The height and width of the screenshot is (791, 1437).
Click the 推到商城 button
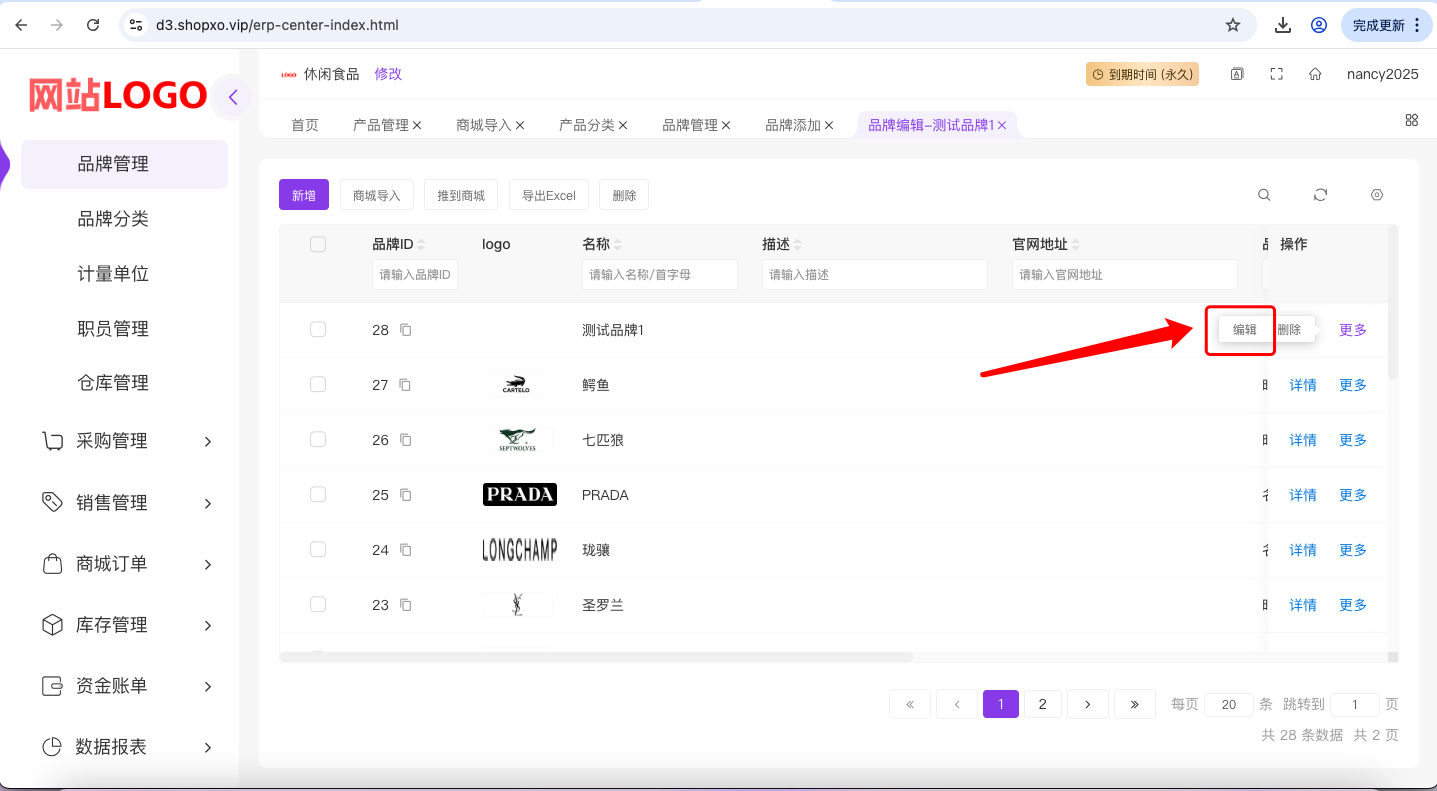pos(461,195)
